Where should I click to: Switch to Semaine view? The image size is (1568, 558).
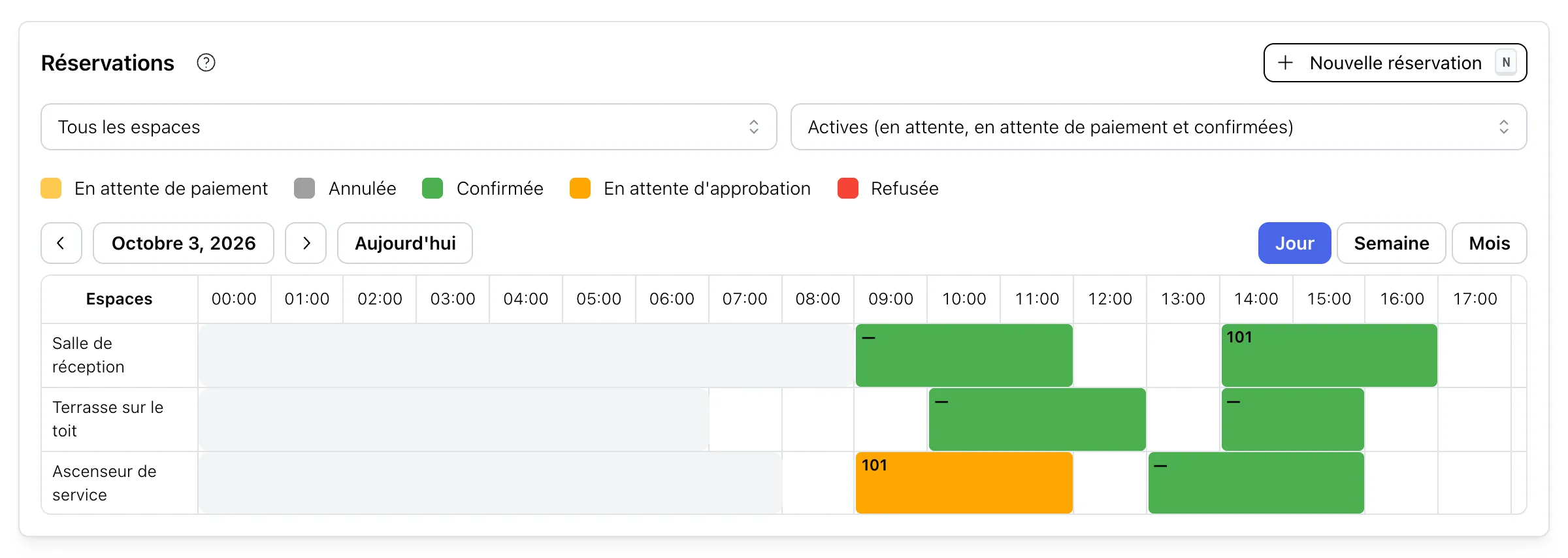pyautogui.click(x=1392, y=243)
